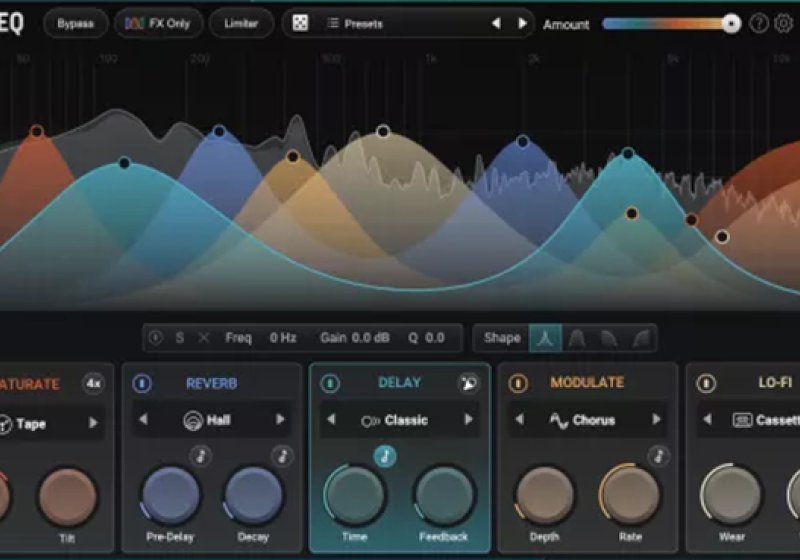Click the Delay Time knob

pyautogui.click(x=355, y=495)
